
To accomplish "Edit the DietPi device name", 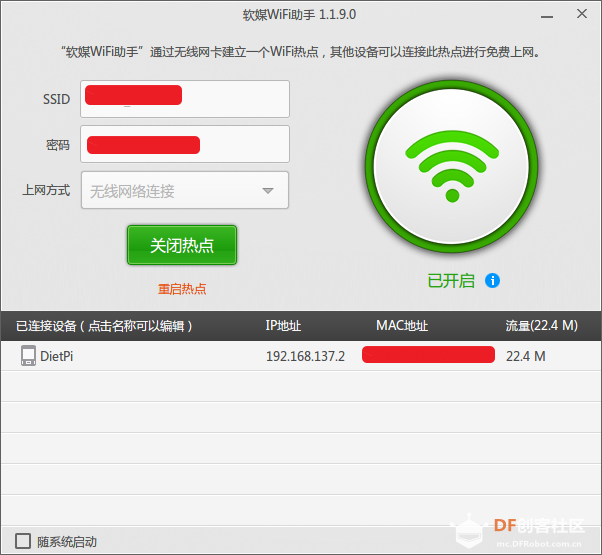I will (56, 356).
